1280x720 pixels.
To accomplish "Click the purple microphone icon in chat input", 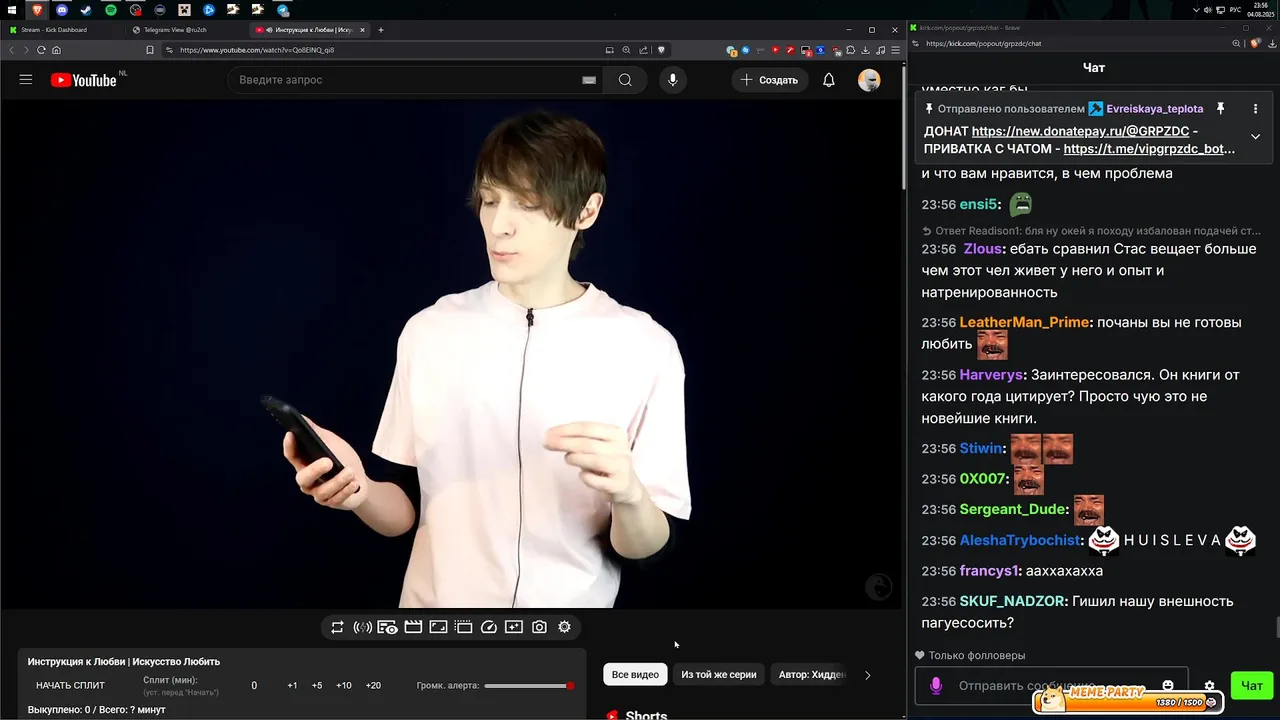I will tap(936, 686).
